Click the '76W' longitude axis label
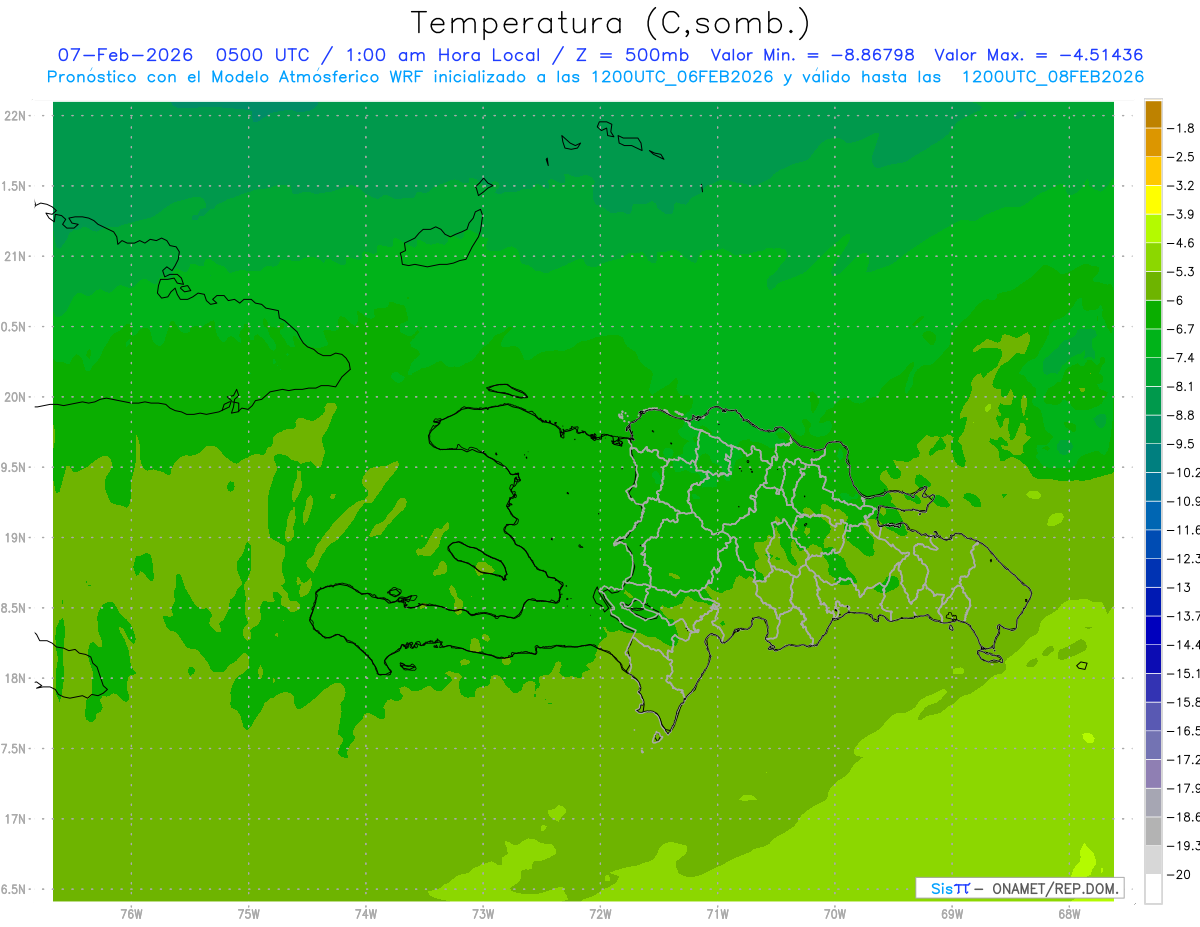The height and width of the screenshot is (927, 1200). (131, 913)
